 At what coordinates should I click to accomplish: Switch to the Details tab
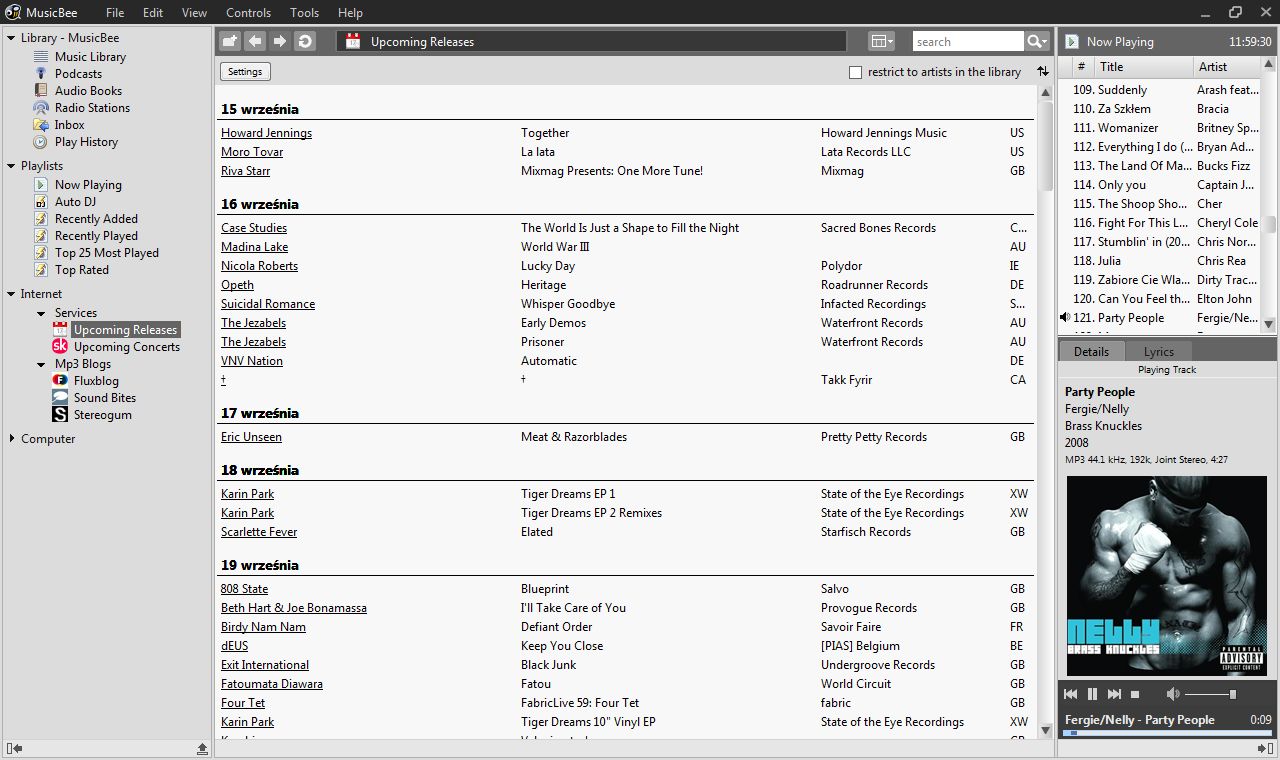point(1091,352)
